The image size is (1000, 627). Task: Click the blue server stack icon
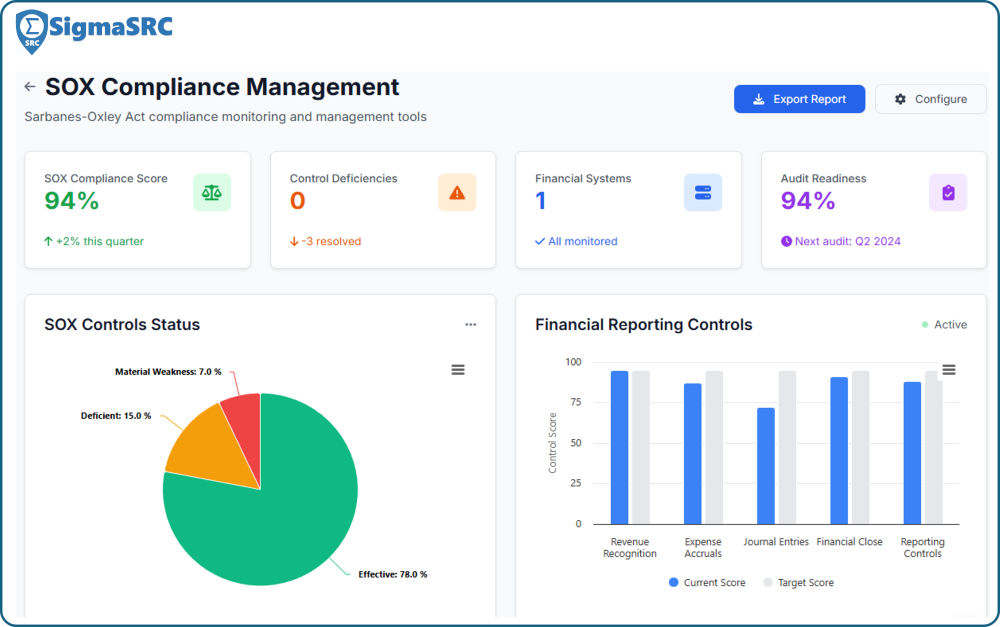(x=703, y=193)
